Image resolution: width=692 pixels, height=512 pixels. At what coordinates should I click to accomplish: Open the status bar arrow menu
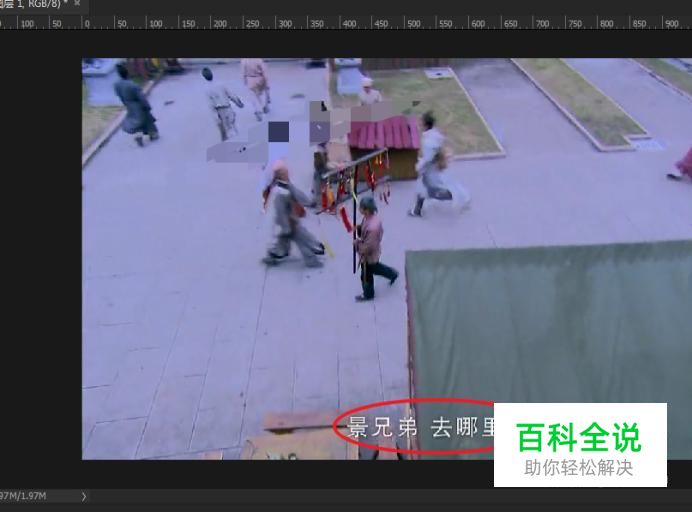tap(84, 497)
